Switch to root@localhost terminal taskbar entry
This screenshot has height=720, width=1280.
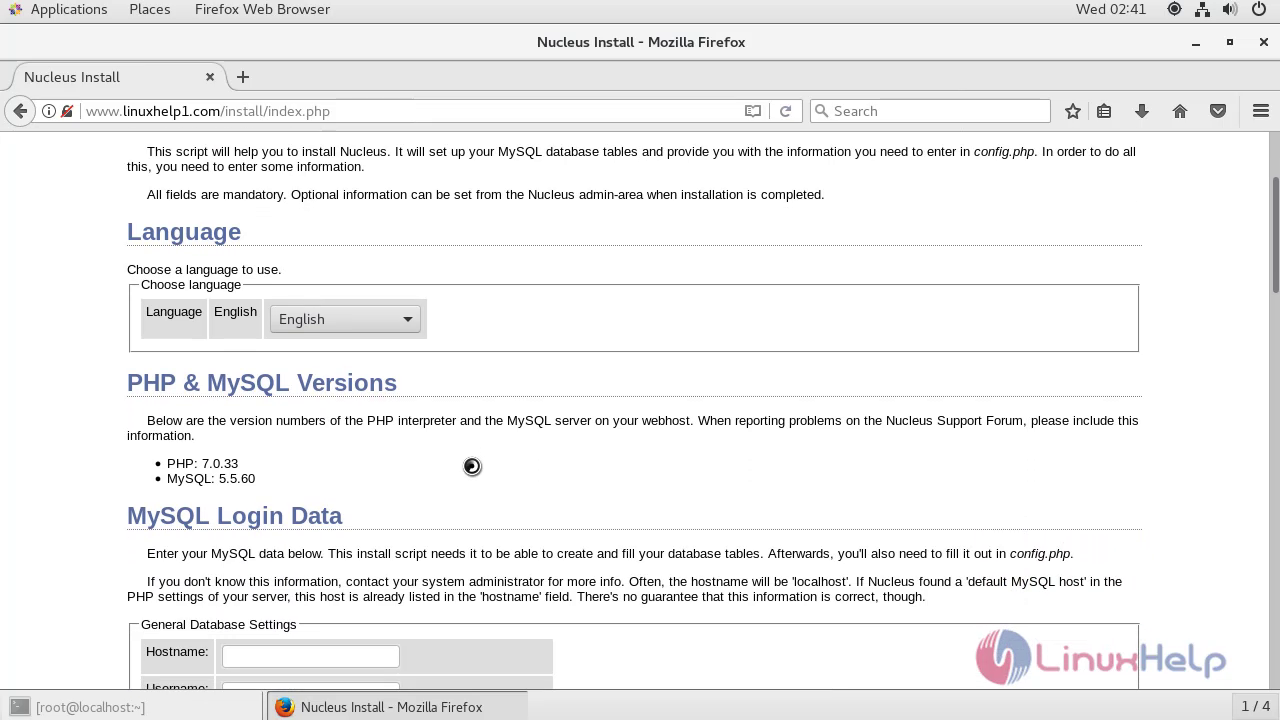[x=131, y=707]
